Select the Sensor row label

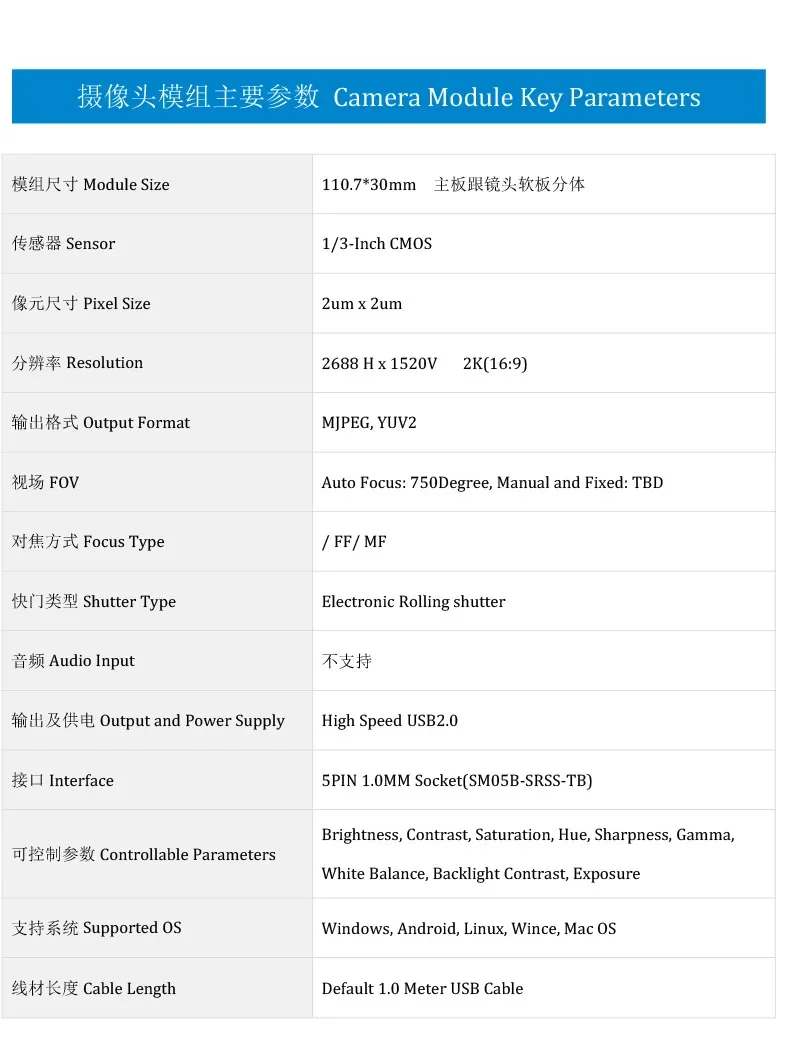click(x=64, y=244)
